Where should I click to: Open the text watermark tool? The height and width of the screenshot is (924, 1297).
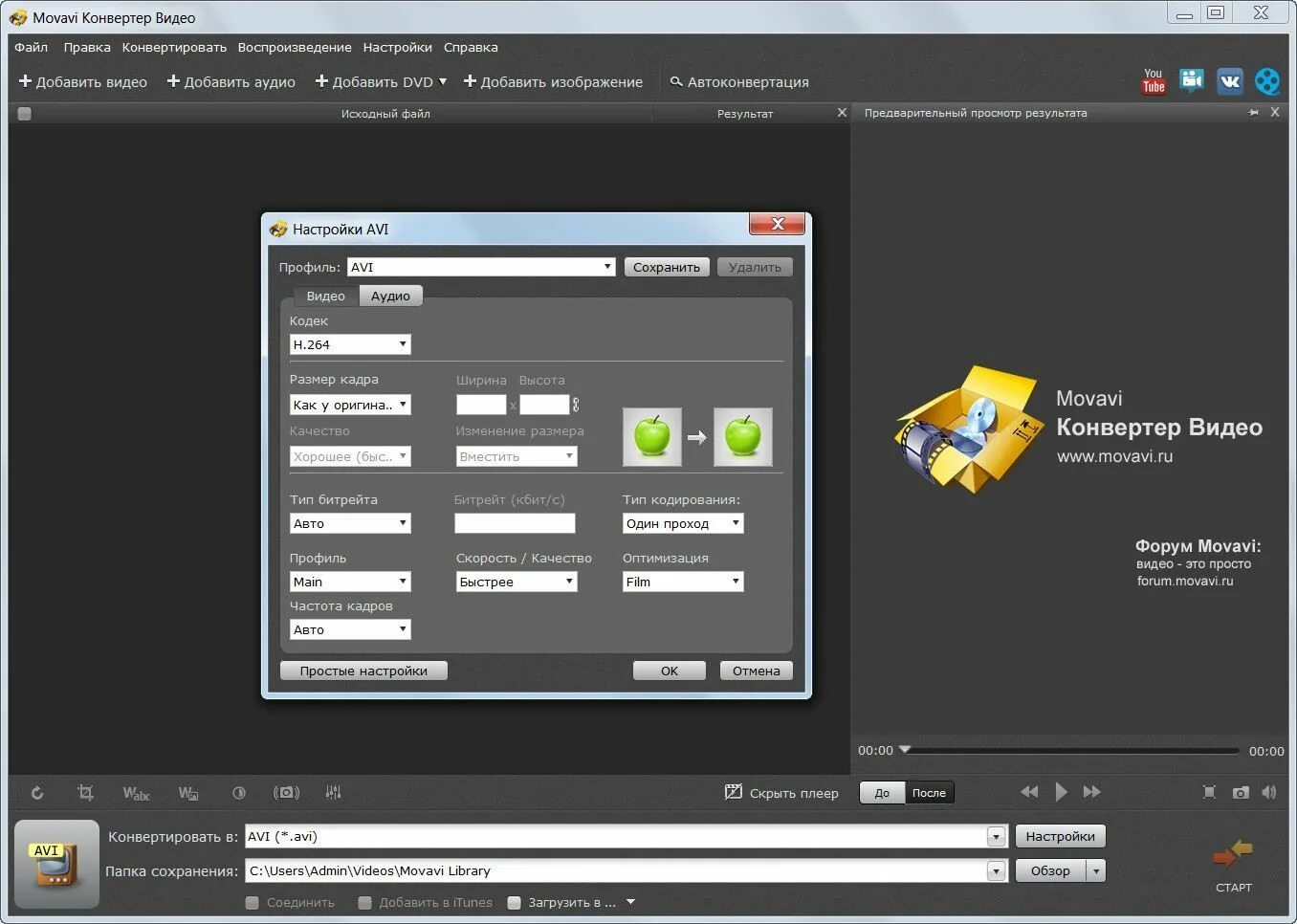tap(136, 793)
